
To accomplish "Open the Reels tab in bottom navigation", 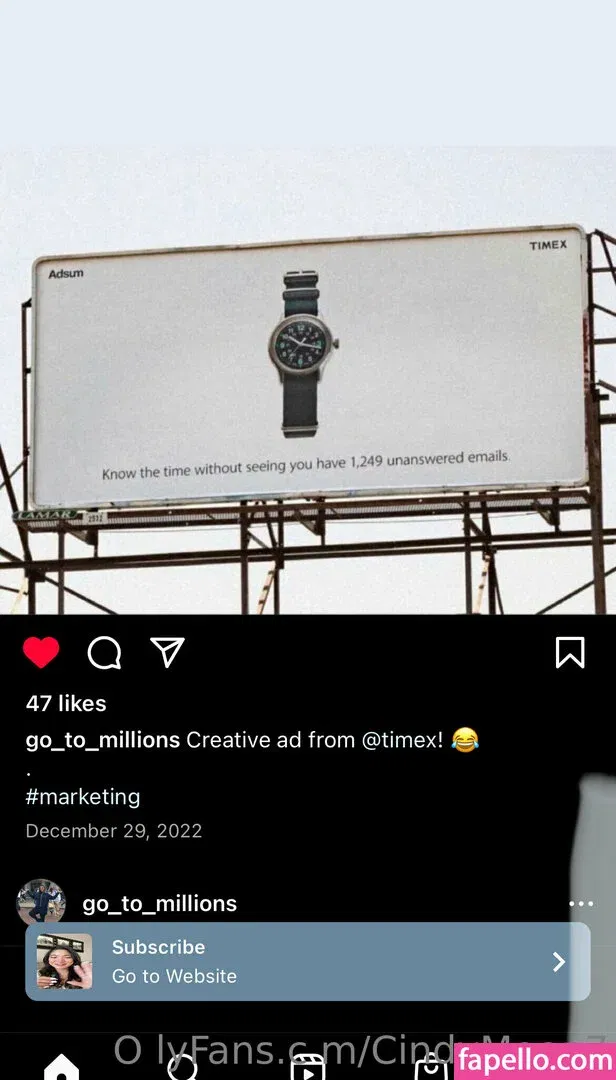I will tap(307, 1066).
